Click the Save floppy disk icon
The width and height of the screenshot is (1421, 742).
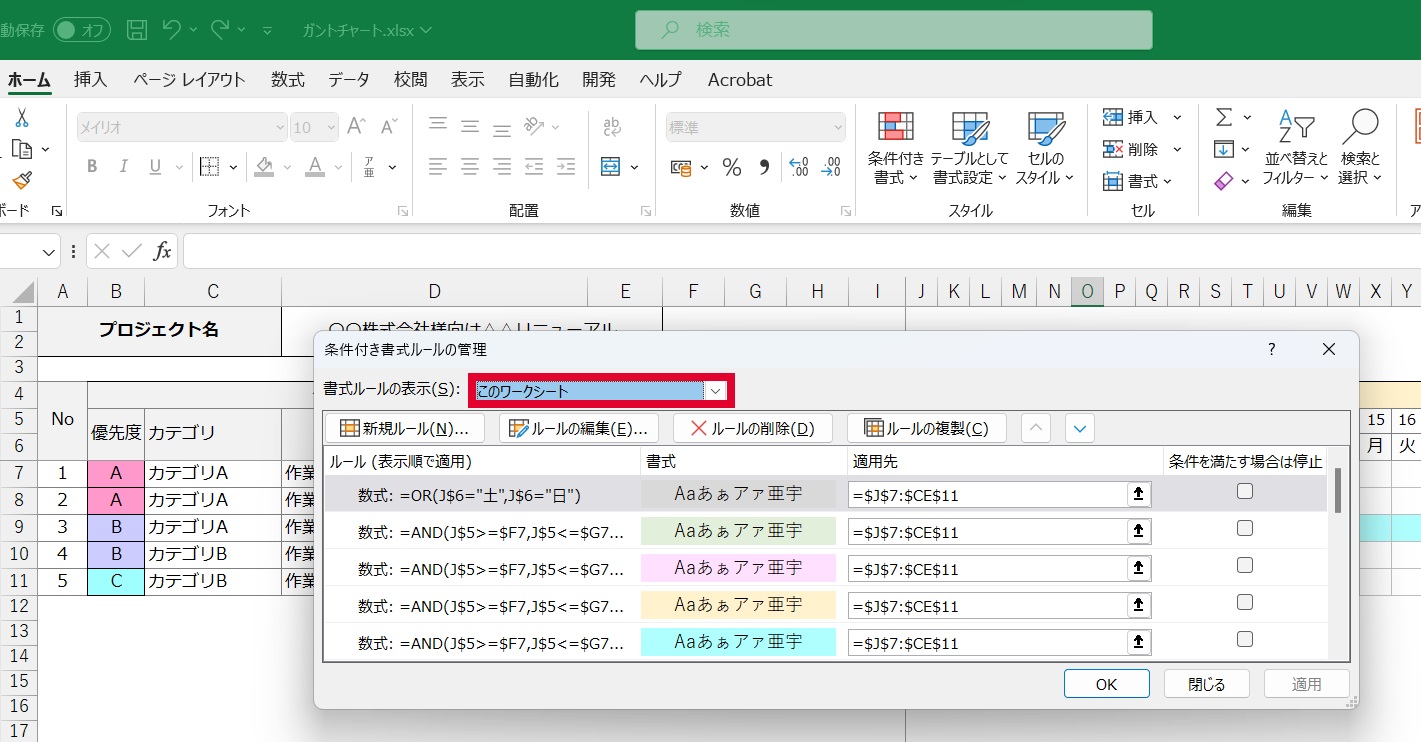[137, 30]
